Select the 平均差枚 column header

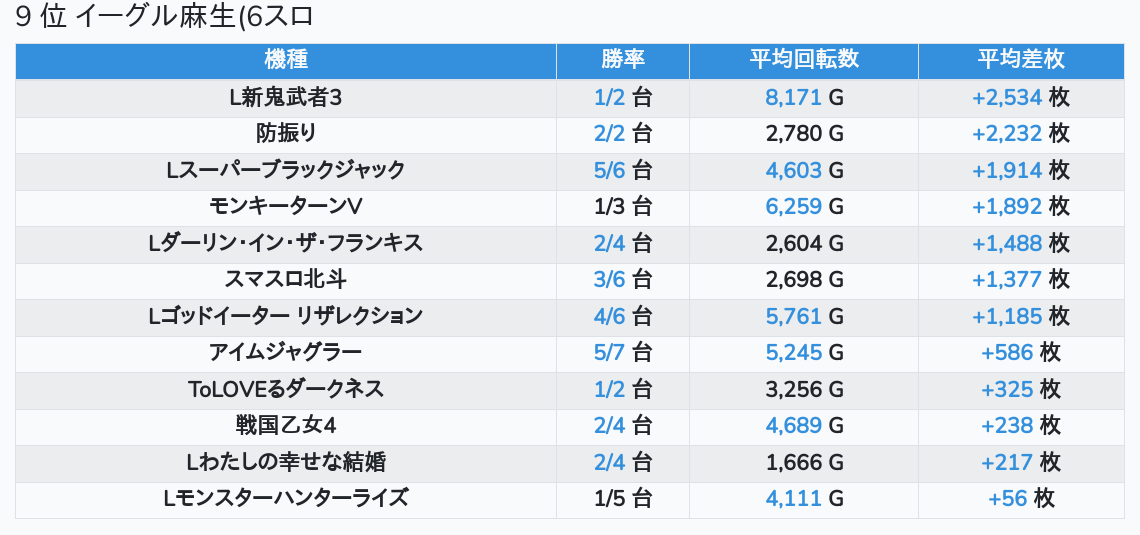pos(1021,60)
